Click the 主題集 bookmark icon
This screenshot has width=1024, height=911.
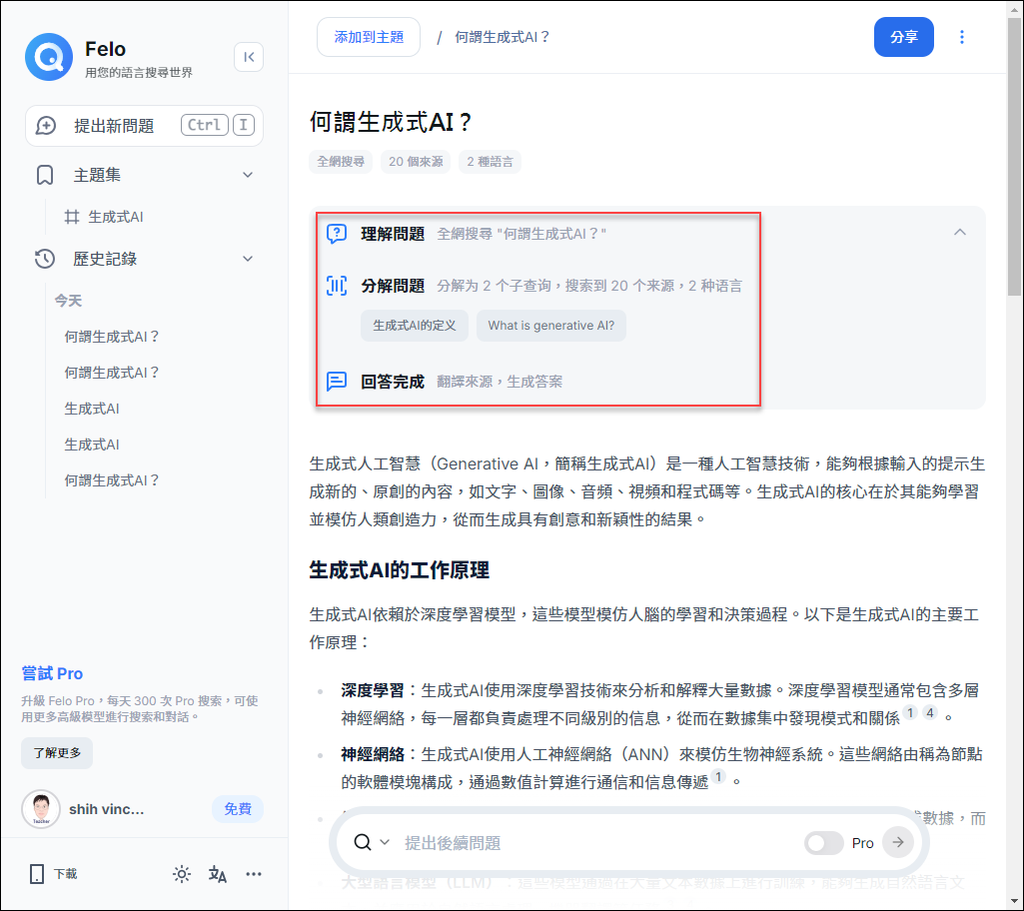[44, 175]
